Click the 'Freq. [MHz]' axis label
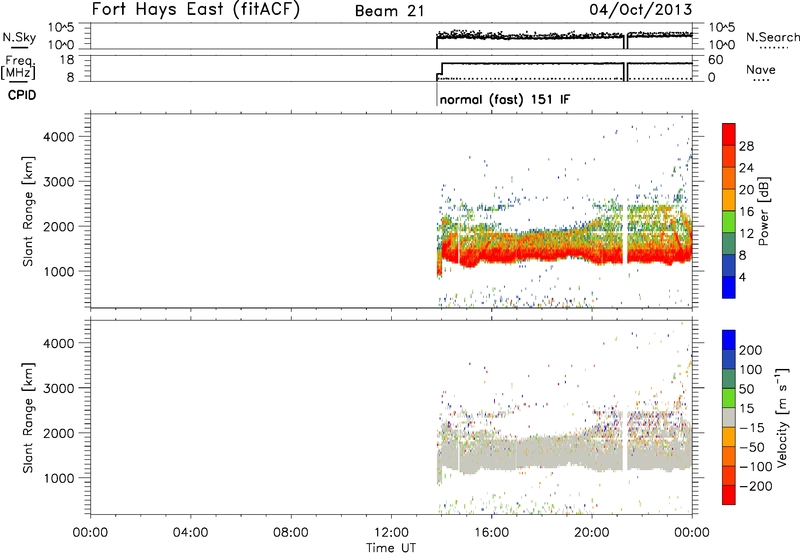The image size is (800, 554). (18, 68)
